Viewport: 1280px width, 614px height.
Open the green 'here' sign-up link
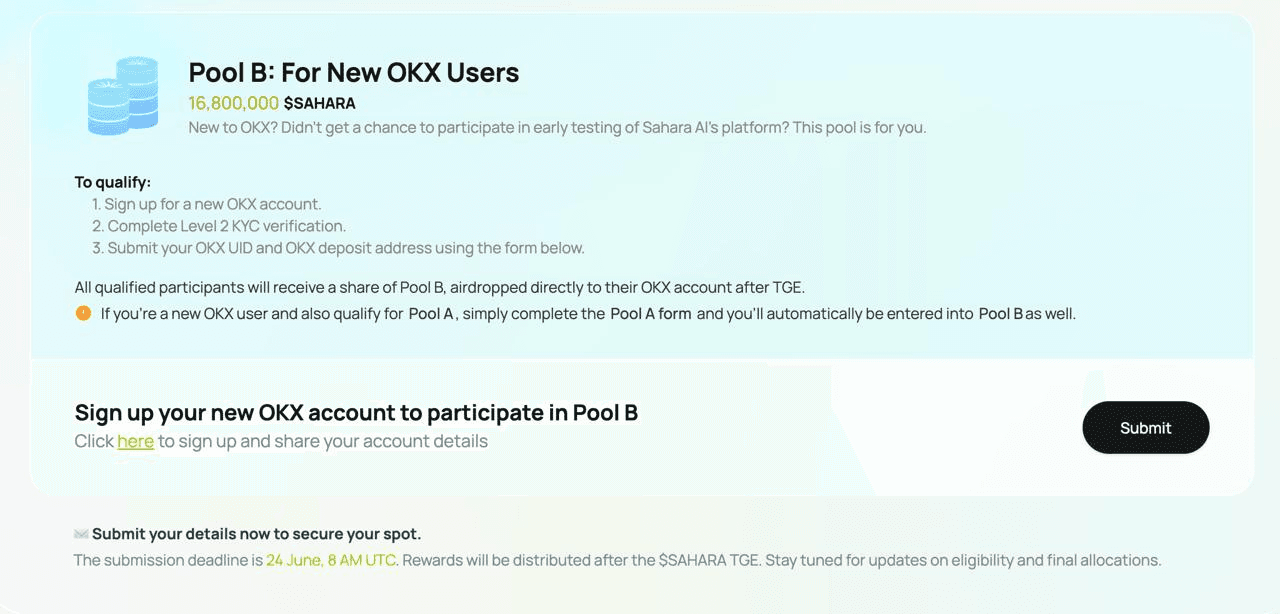coord(135,441)
